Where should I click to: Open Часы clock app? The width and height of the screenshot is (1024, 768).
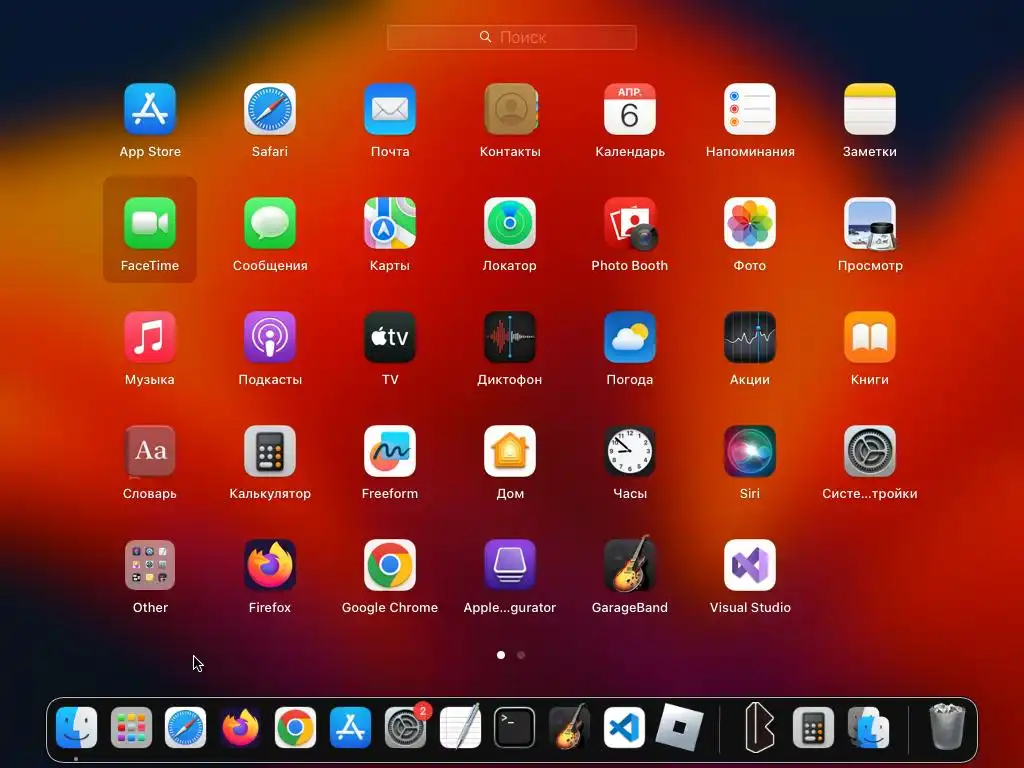click(x=630, y=451)
